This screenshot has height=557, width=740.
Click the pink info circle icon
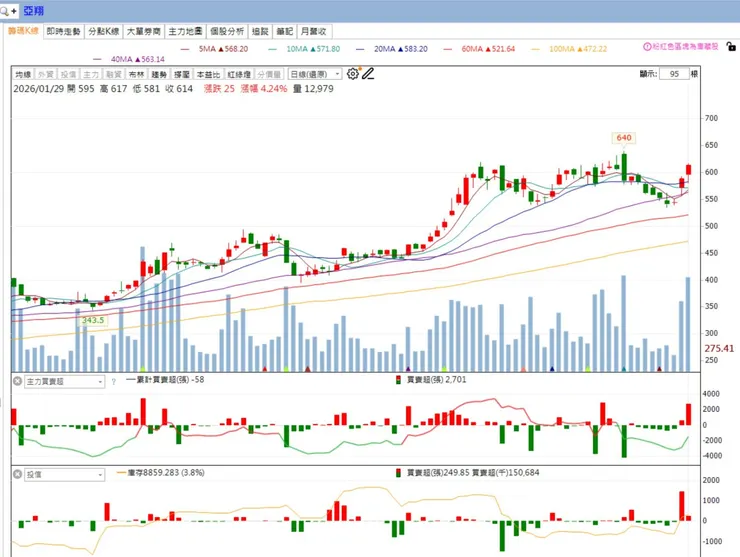[x=648, y=47]
